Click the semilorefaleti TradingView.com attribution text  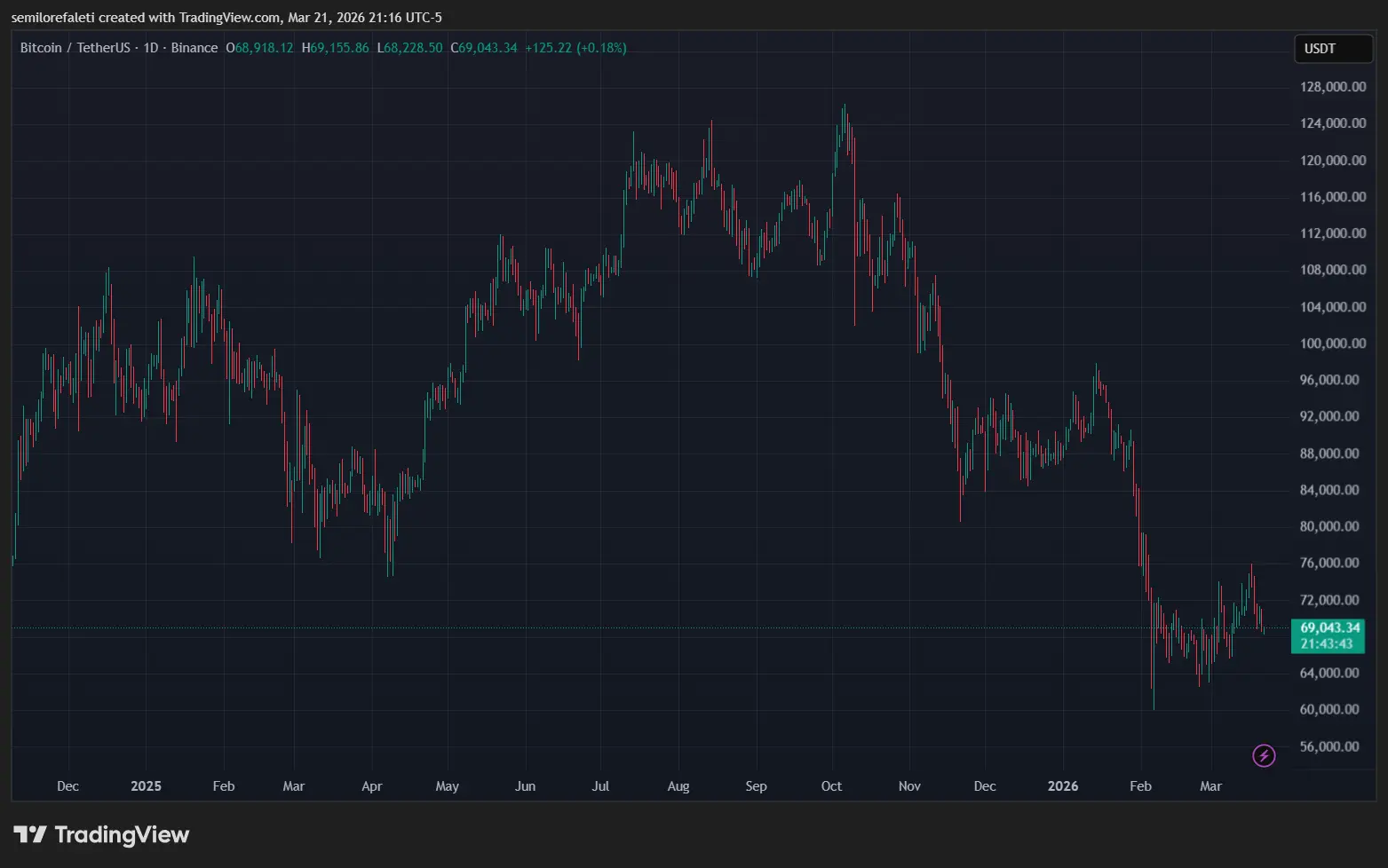pyautogui.click(x=226, y=17)
